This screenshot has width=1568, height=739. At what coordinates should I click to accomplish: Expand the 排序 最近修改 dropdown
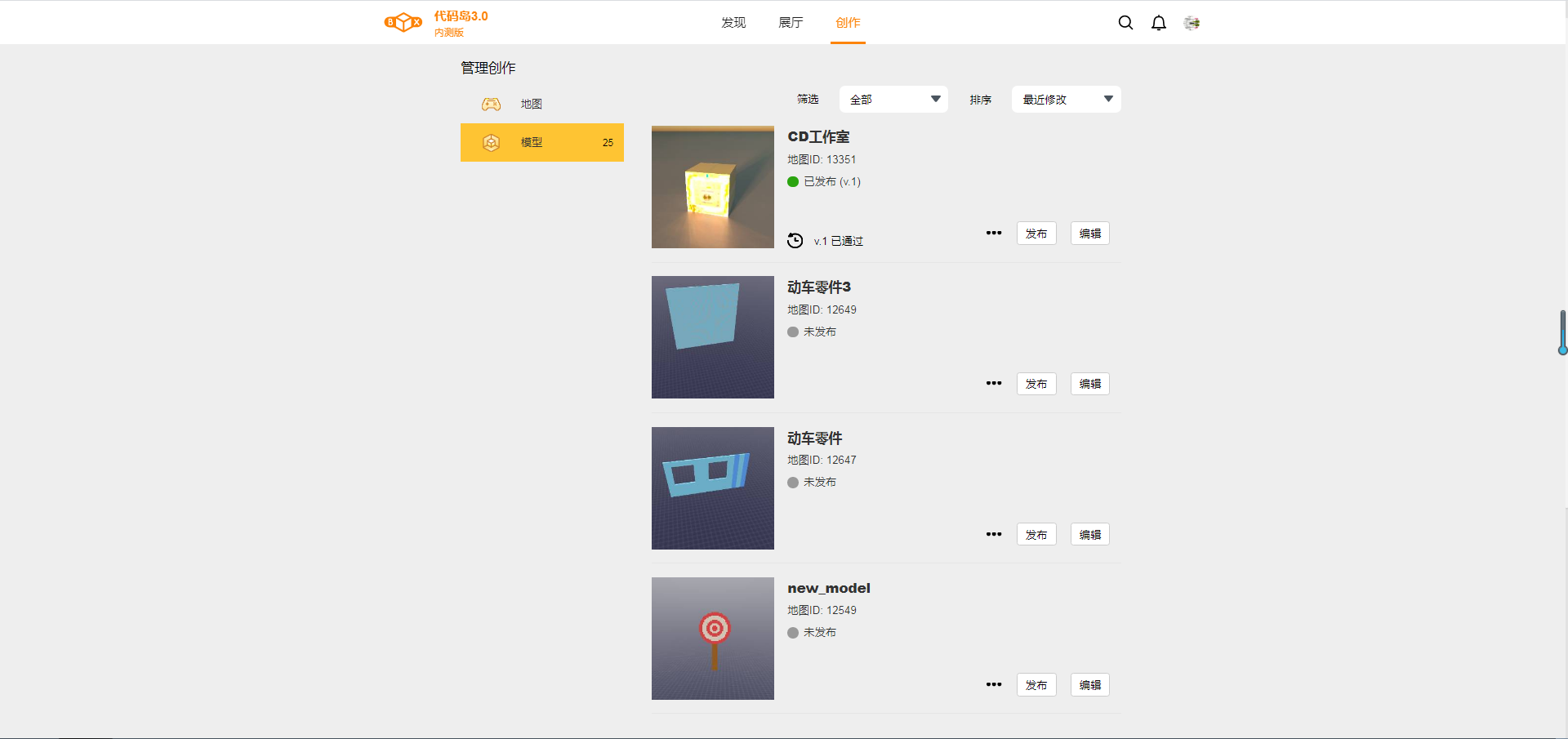pos(1066,99)
